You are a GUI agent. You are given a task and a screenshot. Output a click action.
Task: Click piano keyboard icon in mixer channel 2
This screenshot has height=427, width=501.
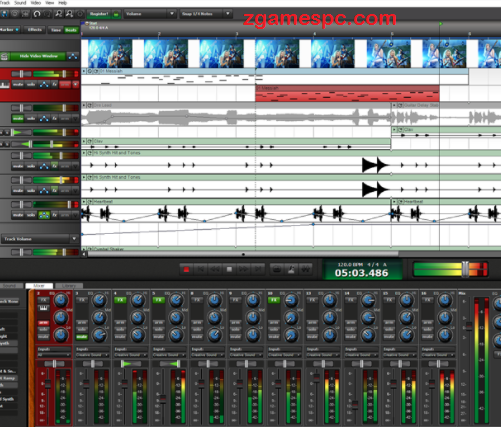(x=43, y=308)
